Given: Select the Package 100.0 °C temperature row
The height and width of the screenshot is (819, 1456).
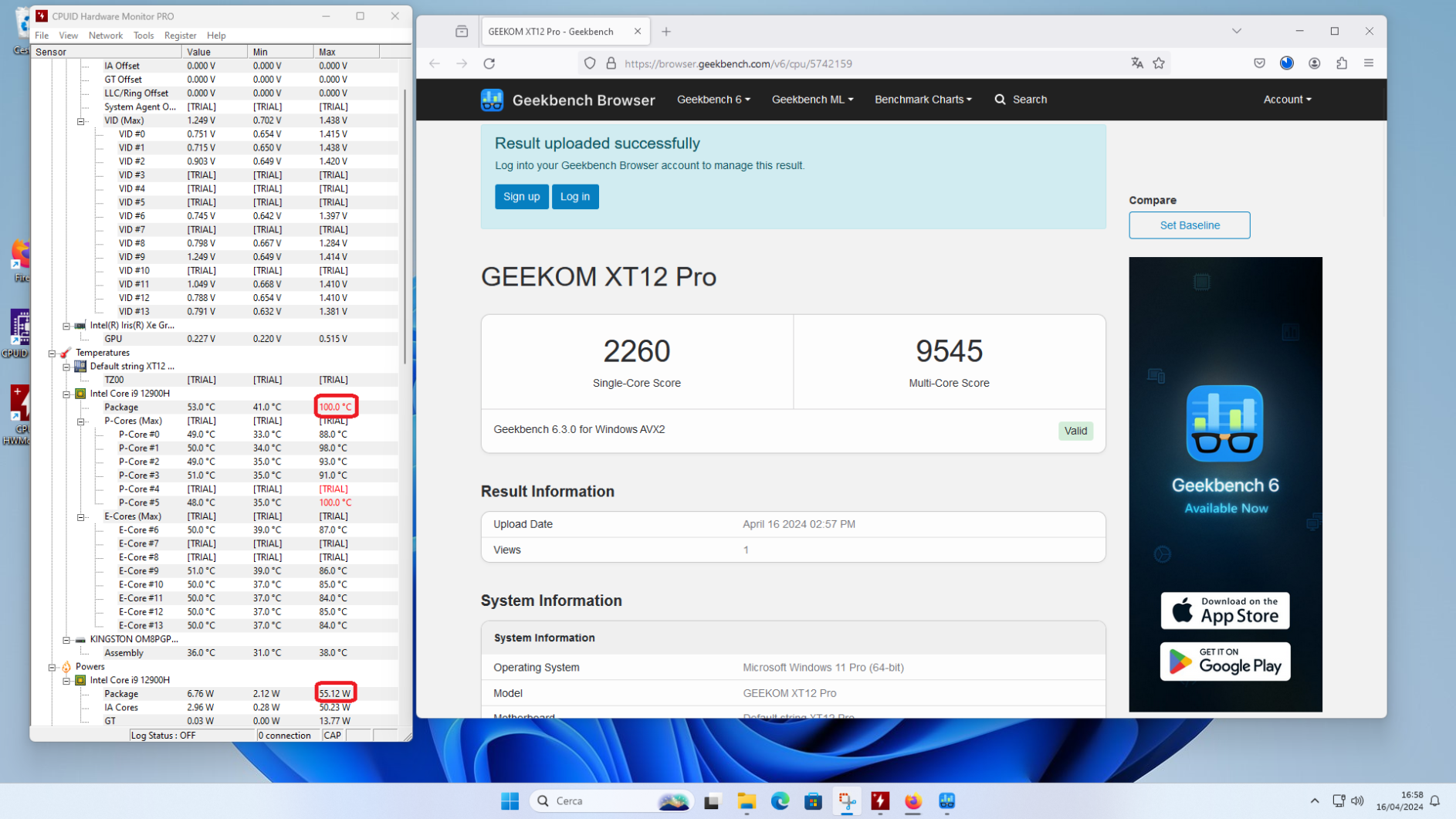Looking at the screenshot, I should tap(215, 408).
